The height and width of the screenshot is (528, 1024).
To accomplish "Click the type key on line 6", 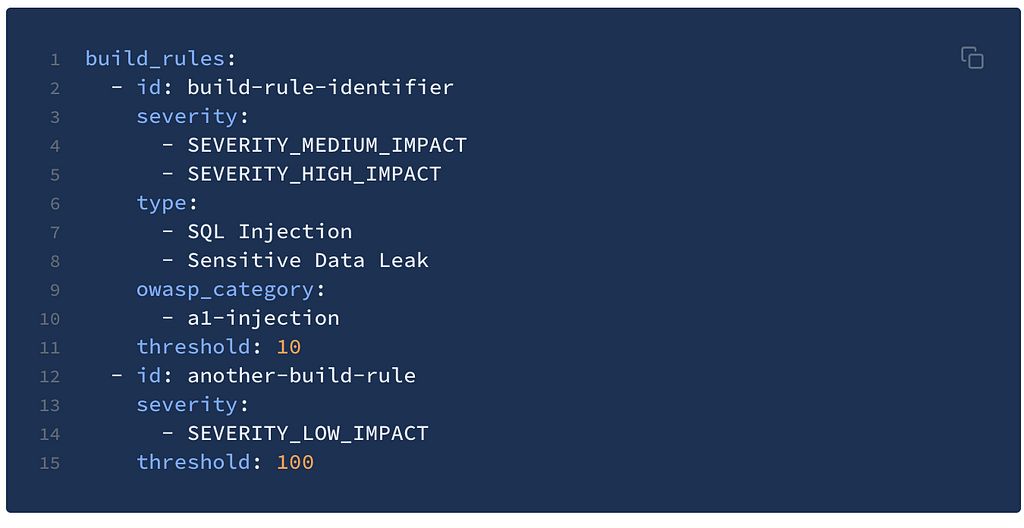I will (x=161, y=203).
